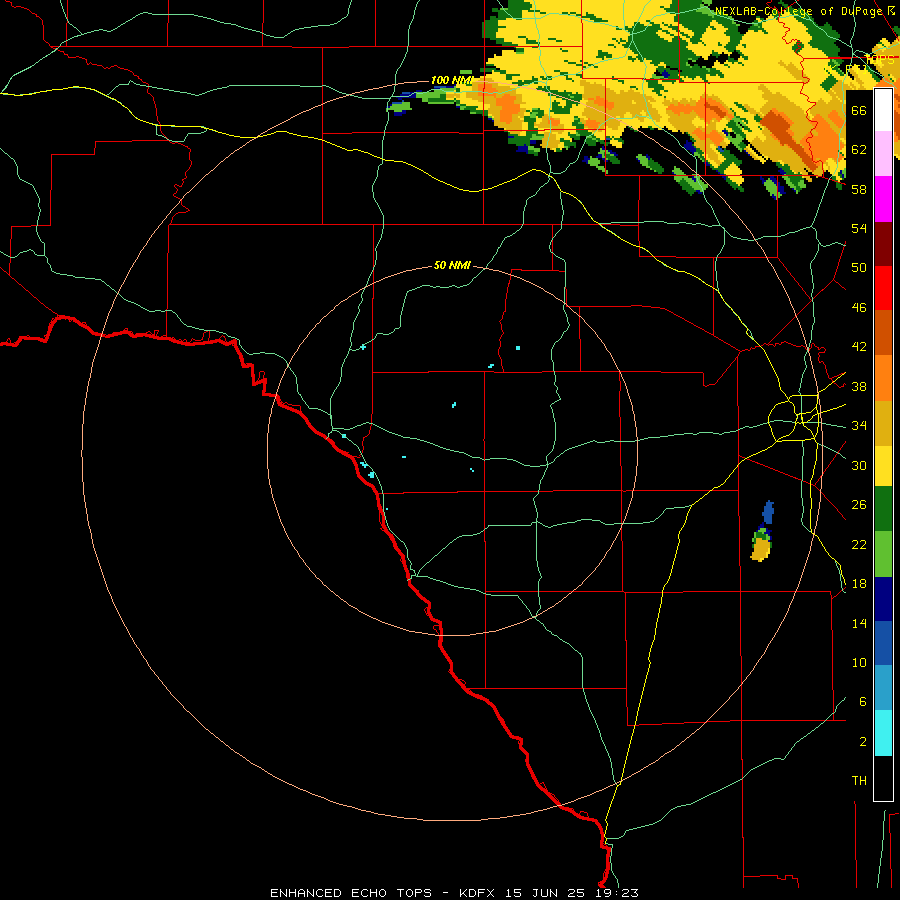The width and height of the screenshot is (900, 900).
Task: Click the legend value "46"
Action: (x=859, y=307)
